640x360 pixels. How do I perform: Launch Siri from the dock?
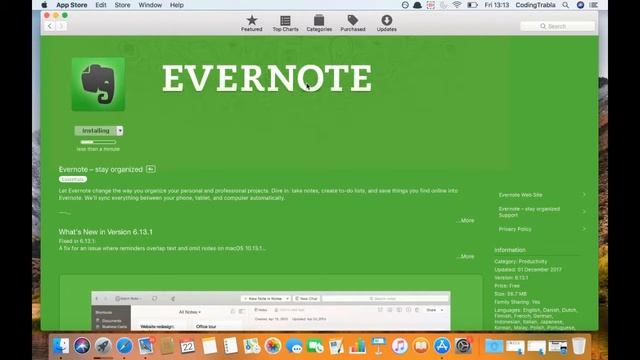coord(82,346)
